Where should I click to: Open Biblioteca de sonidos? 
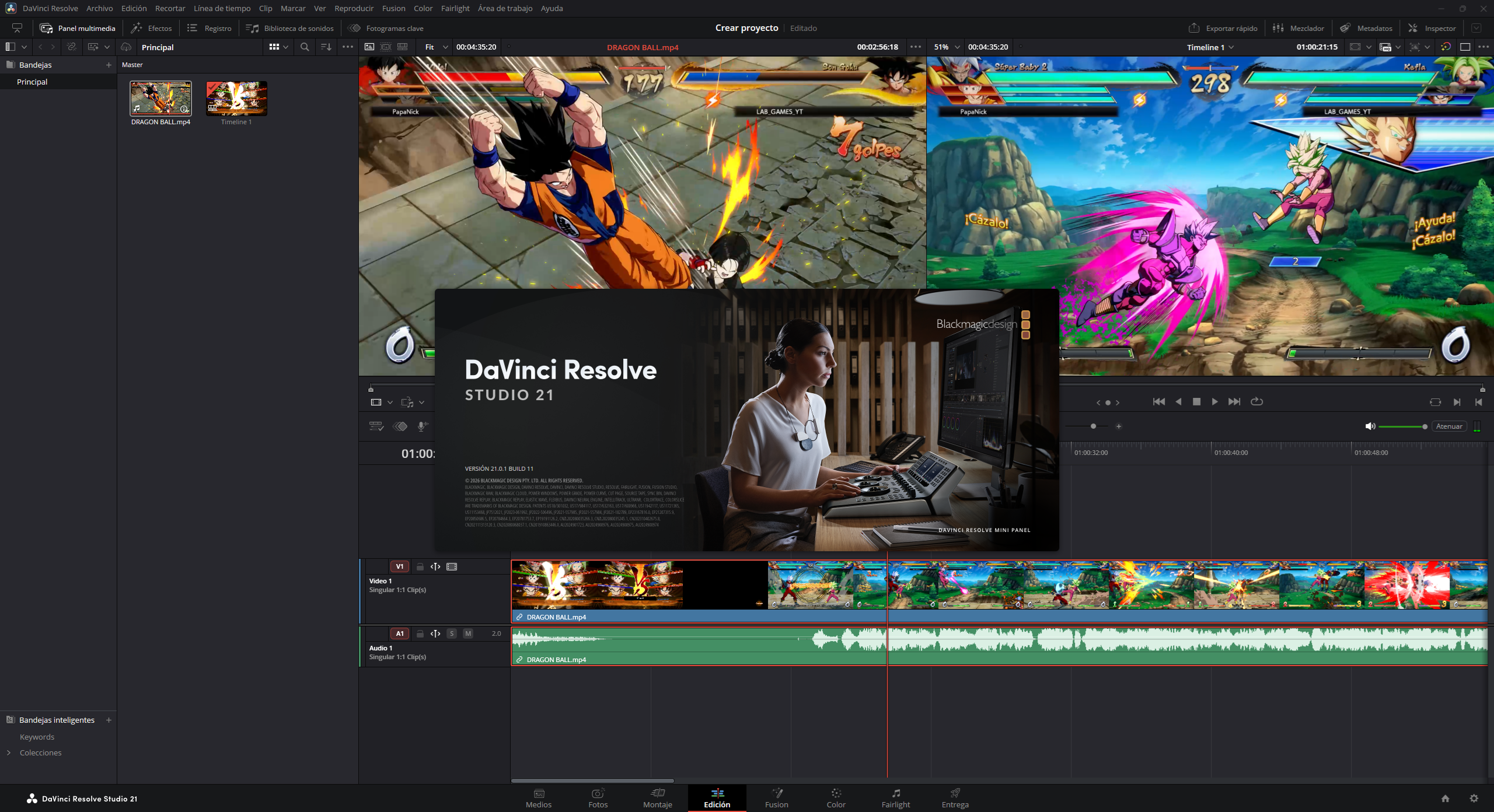pyautogui.click(x=290, y=28)
